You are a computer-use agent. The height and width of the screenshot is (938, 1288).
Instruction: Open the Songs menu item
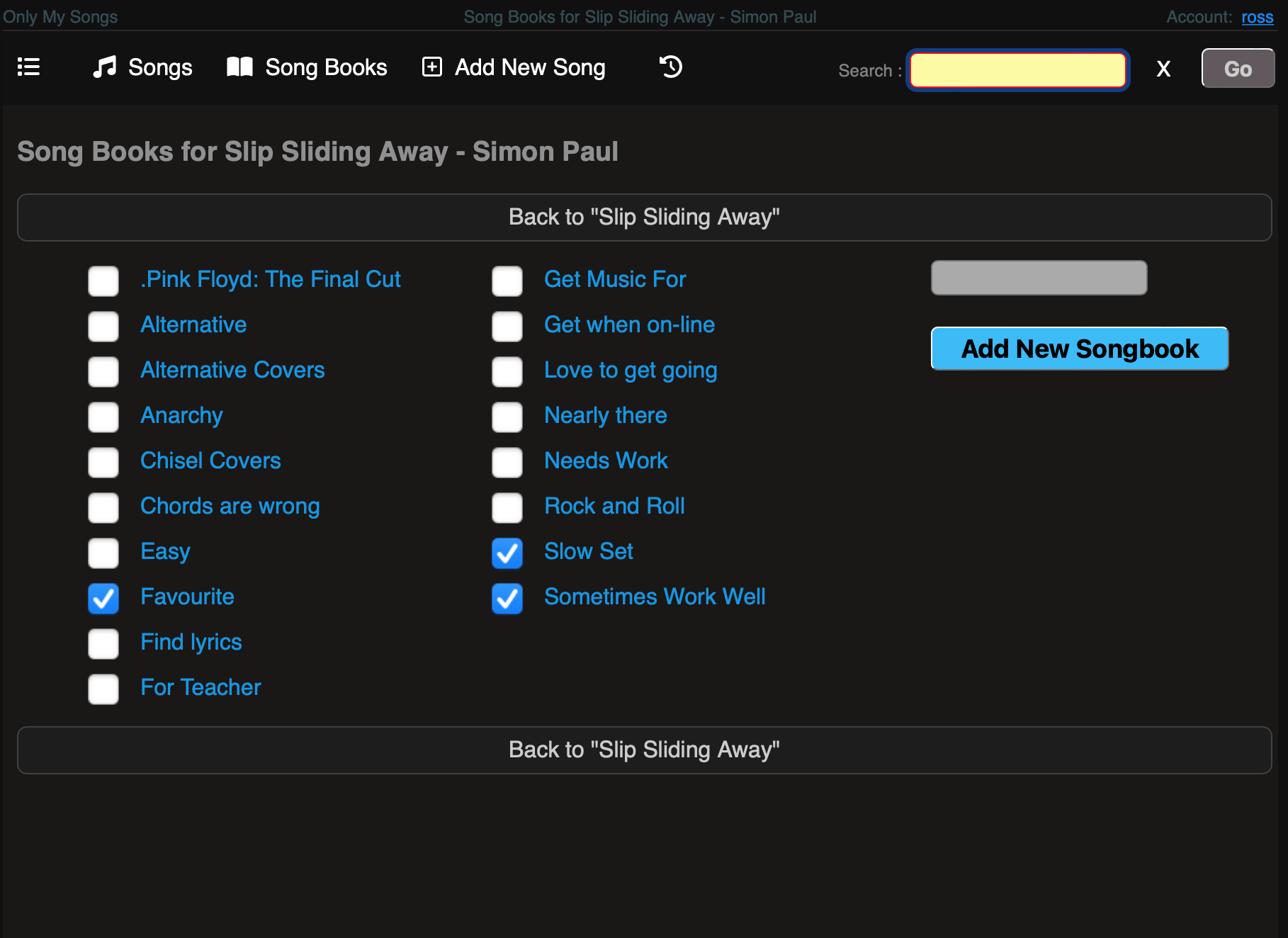tap(160, 67)
